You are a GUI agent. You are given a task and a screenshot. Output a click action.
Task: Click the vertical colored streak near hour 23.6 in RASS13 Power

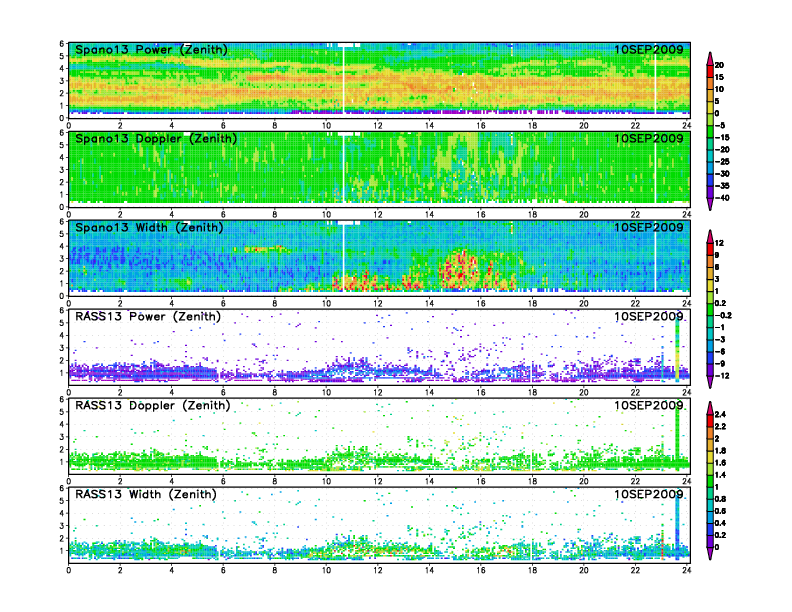point(677,348)
